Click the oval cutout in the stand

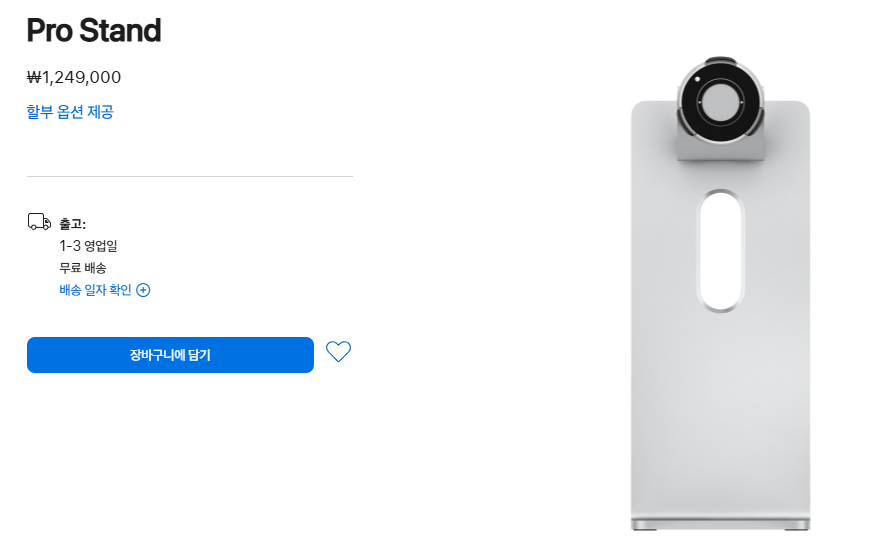click(721, 251)
